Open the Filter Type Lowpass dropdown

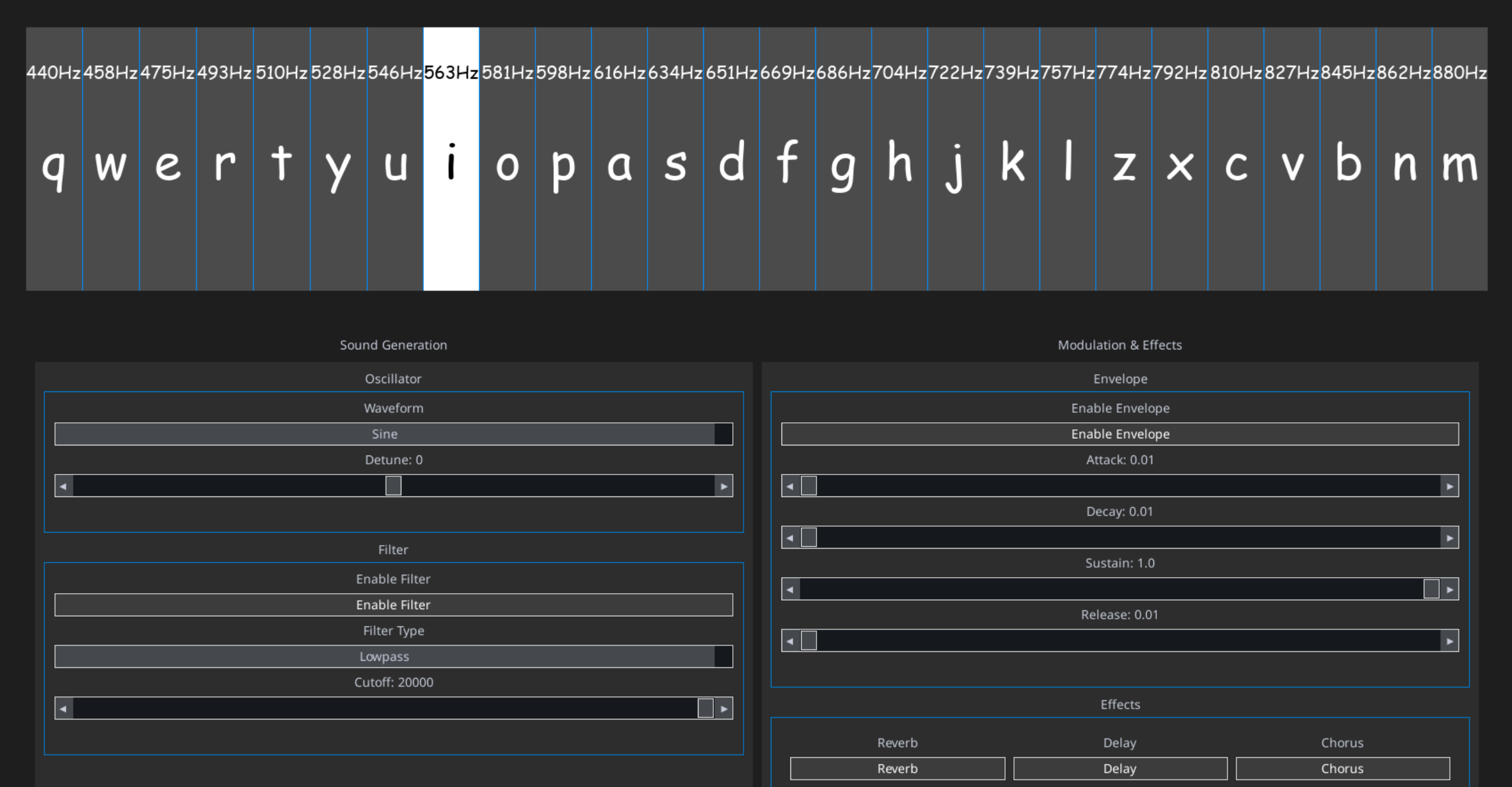pos(384,656)
